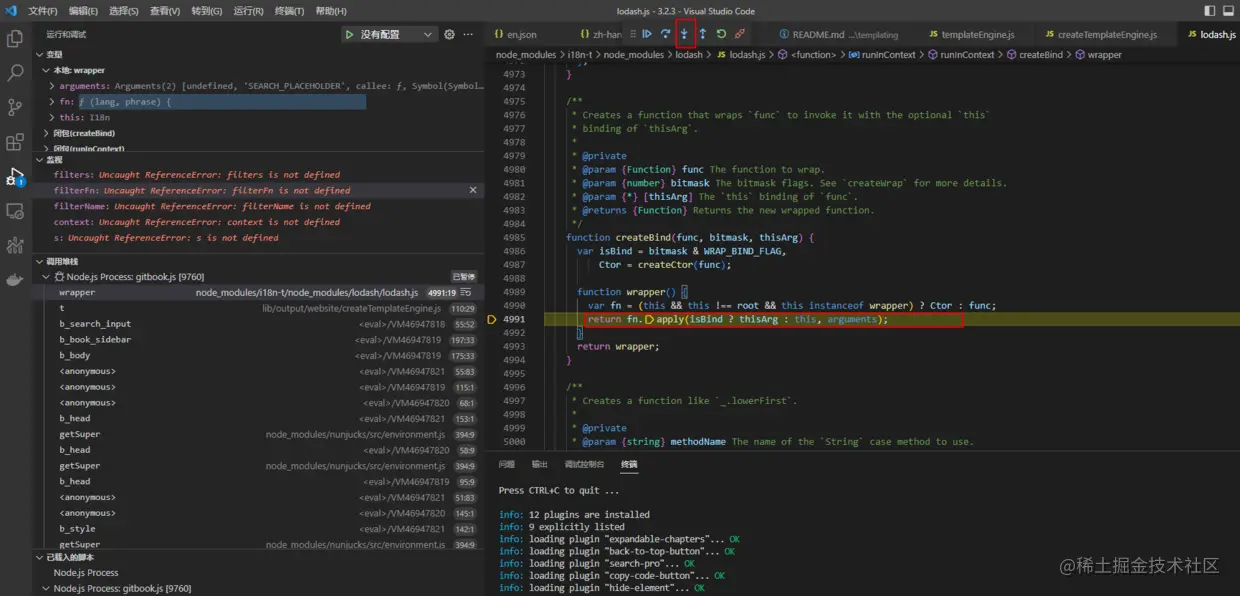The width and height of the screenshot is (1240, 596).
Task: Open launch.json with the gear icon
Action: point(449,34)
